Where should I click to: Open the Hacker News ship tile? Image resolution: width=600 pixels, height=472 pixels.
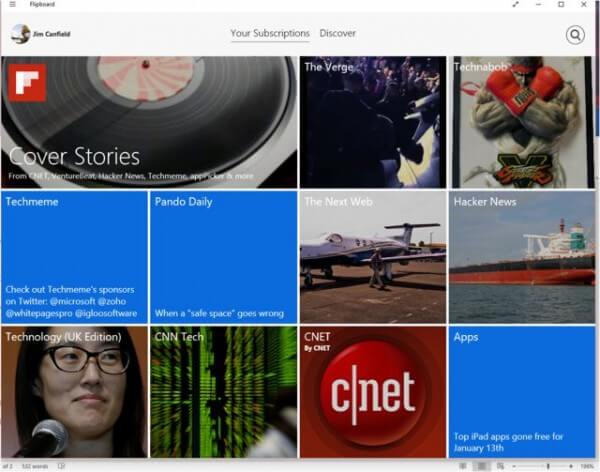click(x=522, y=257)
